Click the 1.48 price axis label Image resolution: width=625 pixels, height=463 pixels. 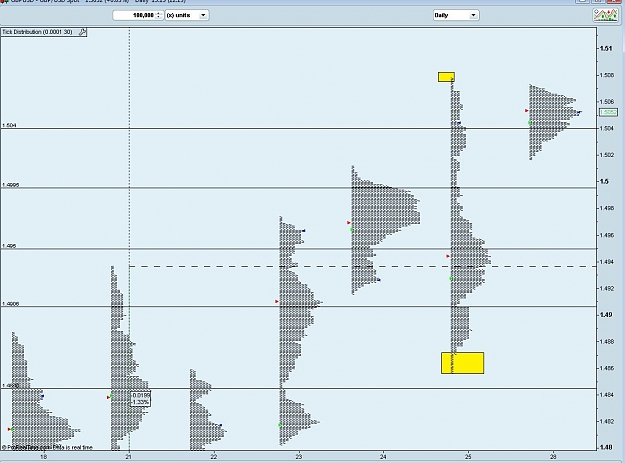pyautogui.click(x=605, y=447)
